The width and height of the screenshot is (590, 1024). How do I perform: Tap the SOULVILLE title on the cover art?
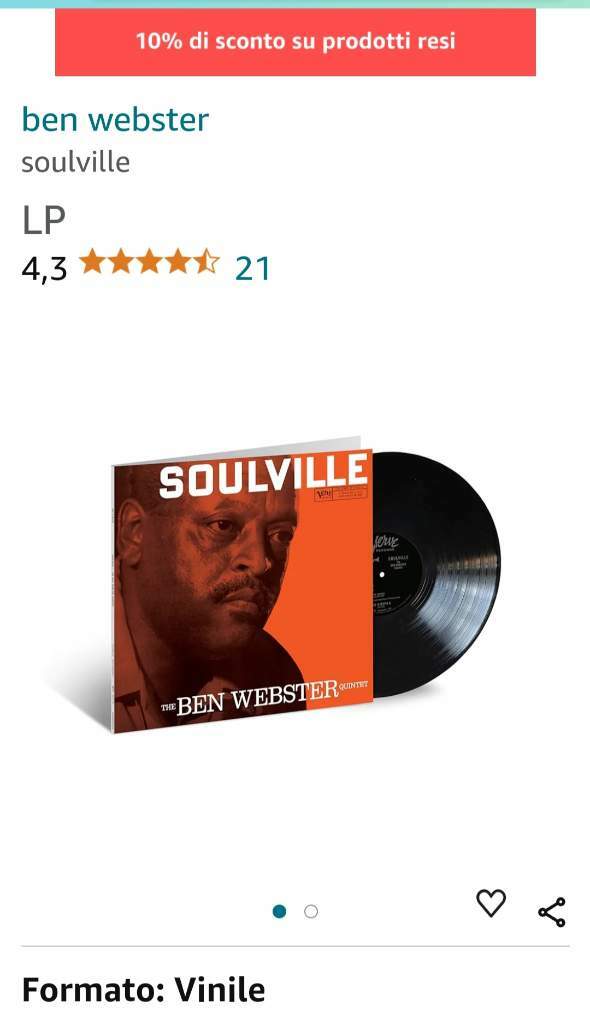coord(263,476)
